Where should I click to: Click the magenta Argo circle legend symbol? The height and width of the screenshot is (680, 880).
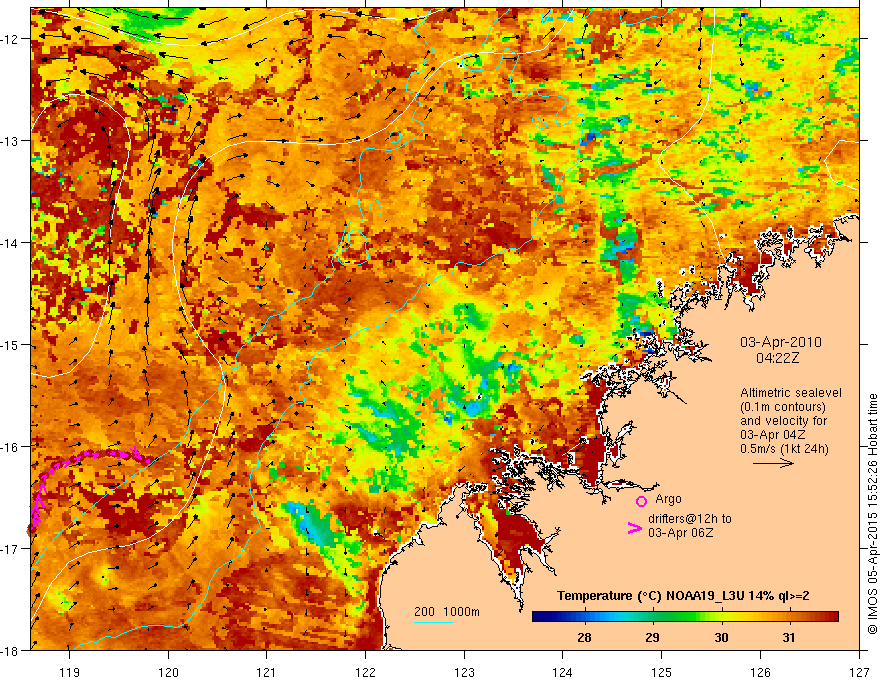pyautogui.click(x=641, y=501)
